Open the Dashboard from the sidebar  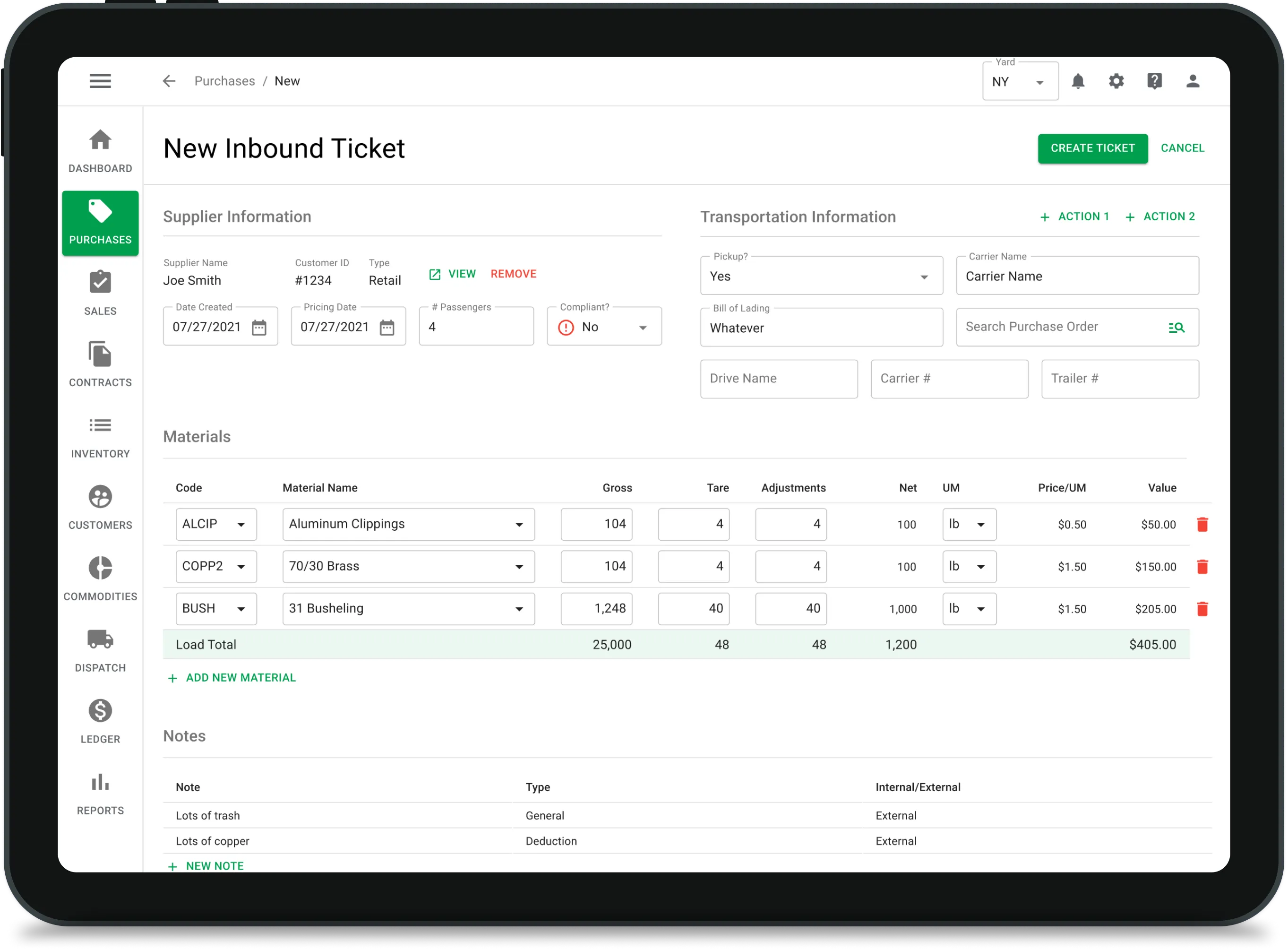[x=100, y=151]
